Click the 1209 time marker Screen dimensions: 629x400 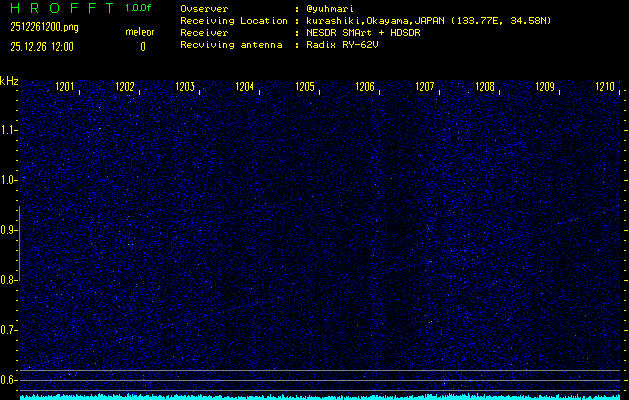click(545, 87)
